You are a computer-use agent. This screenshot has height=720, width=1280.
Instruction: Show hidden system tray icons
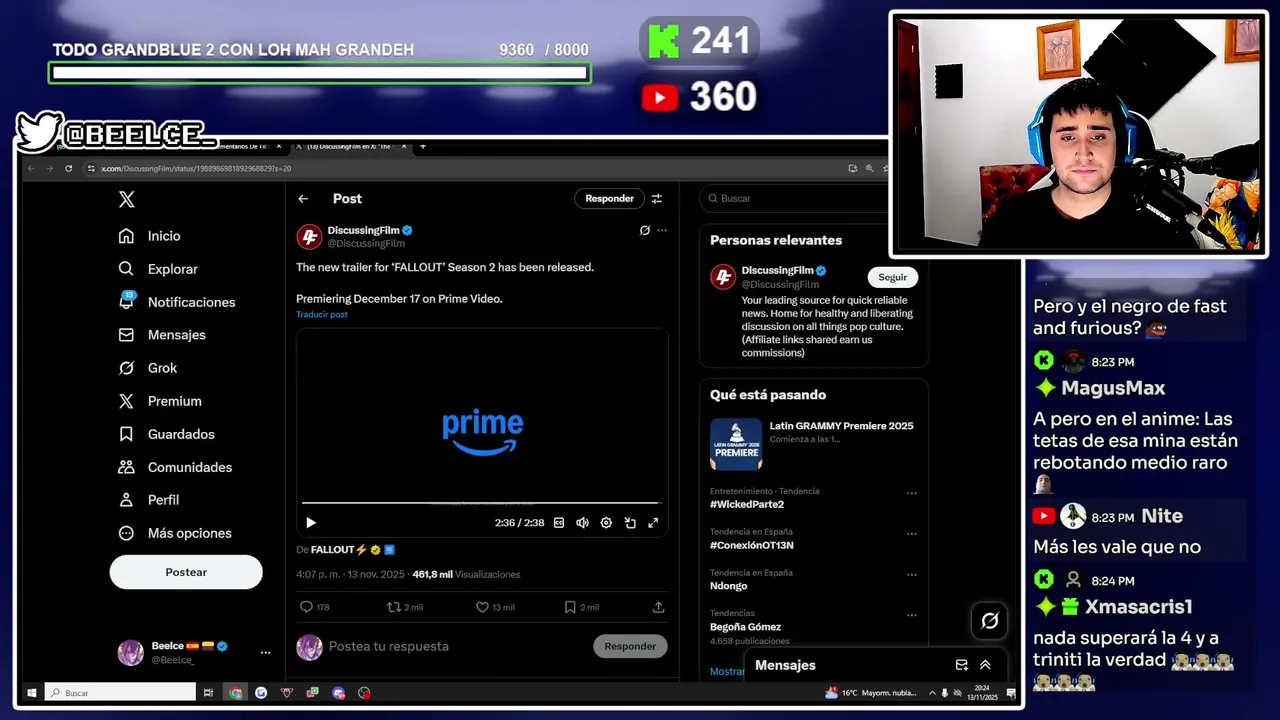(x=932, y=692)
